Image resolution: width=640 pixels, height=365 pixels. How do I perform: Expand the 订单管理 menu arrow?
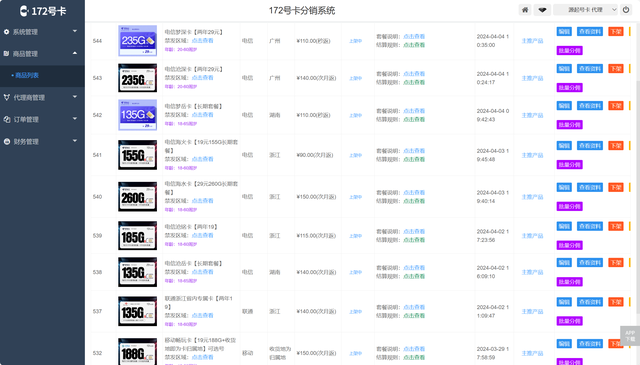tap(75, 119)
